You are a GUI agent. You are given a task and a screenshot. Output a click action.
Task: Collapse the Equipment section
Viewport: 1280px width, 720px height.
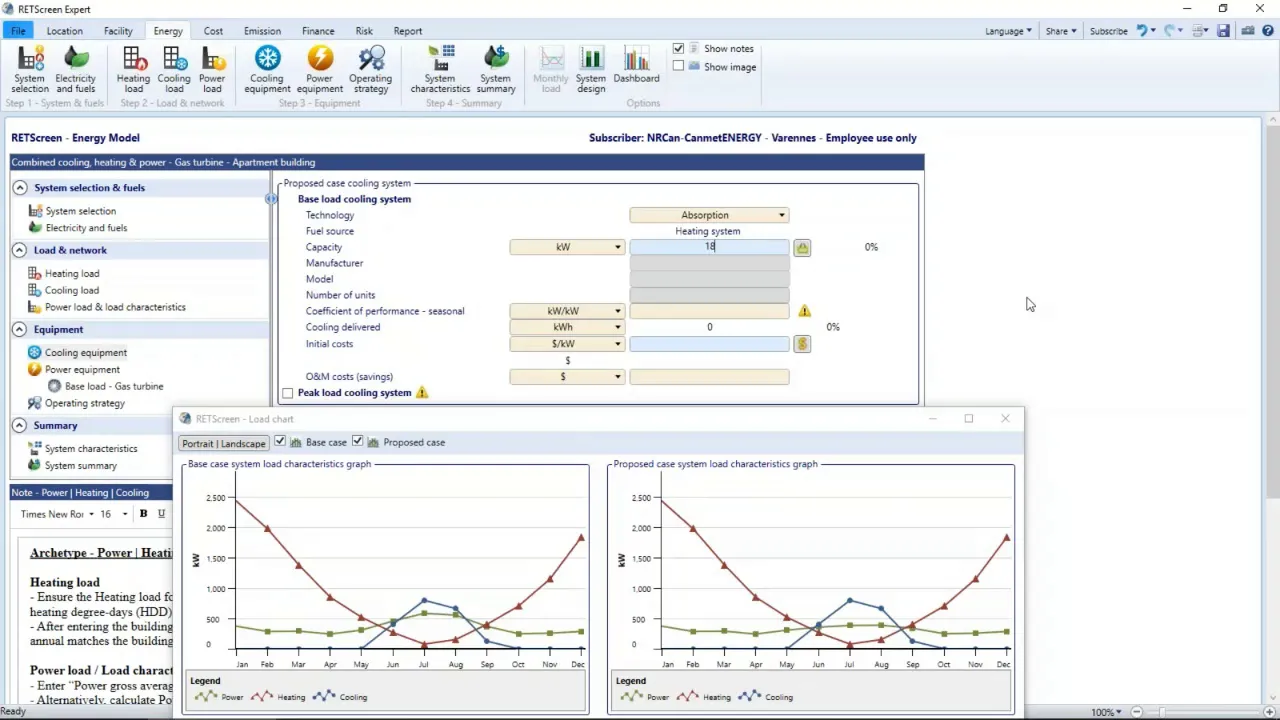click(x=19, y=329)
